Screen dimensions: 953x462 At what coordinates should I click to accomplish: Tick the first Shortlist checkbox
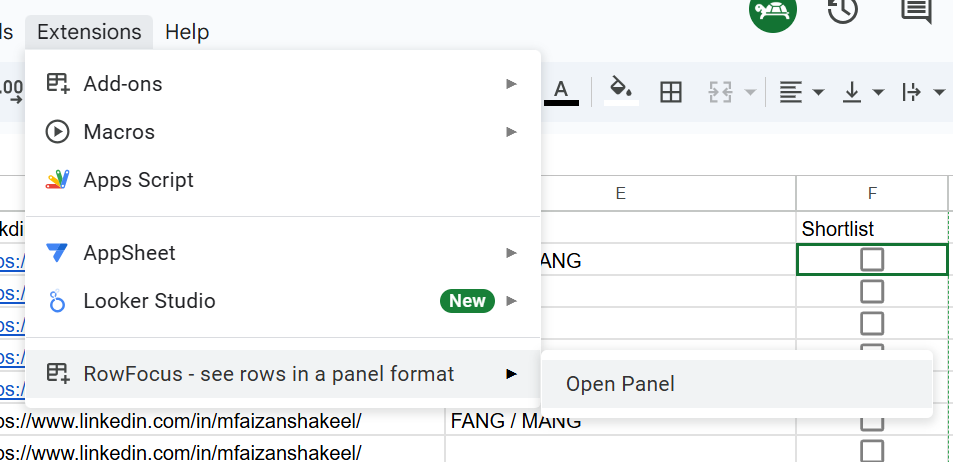pos(872,260)
